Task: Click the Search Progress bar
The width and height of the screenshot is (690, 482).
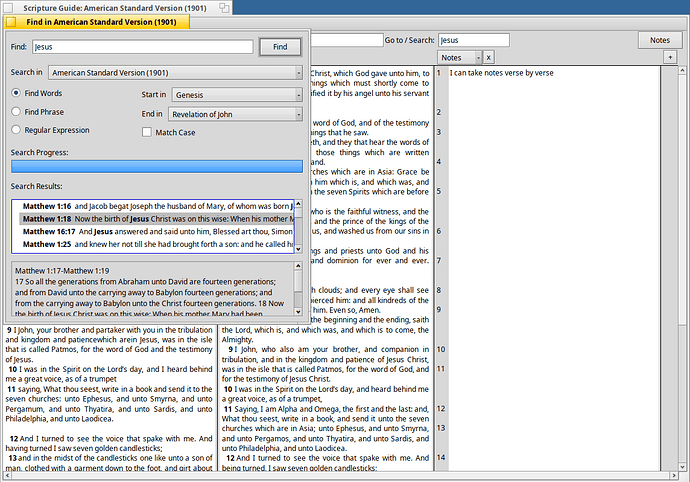Action: pos(157,166)
